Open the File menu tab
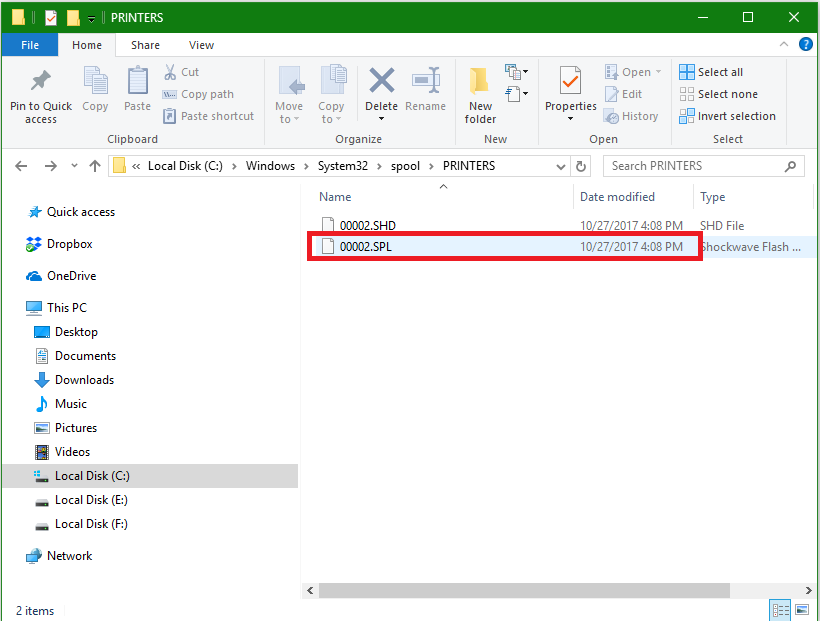The image size is (820, 621). click(30, 45)
